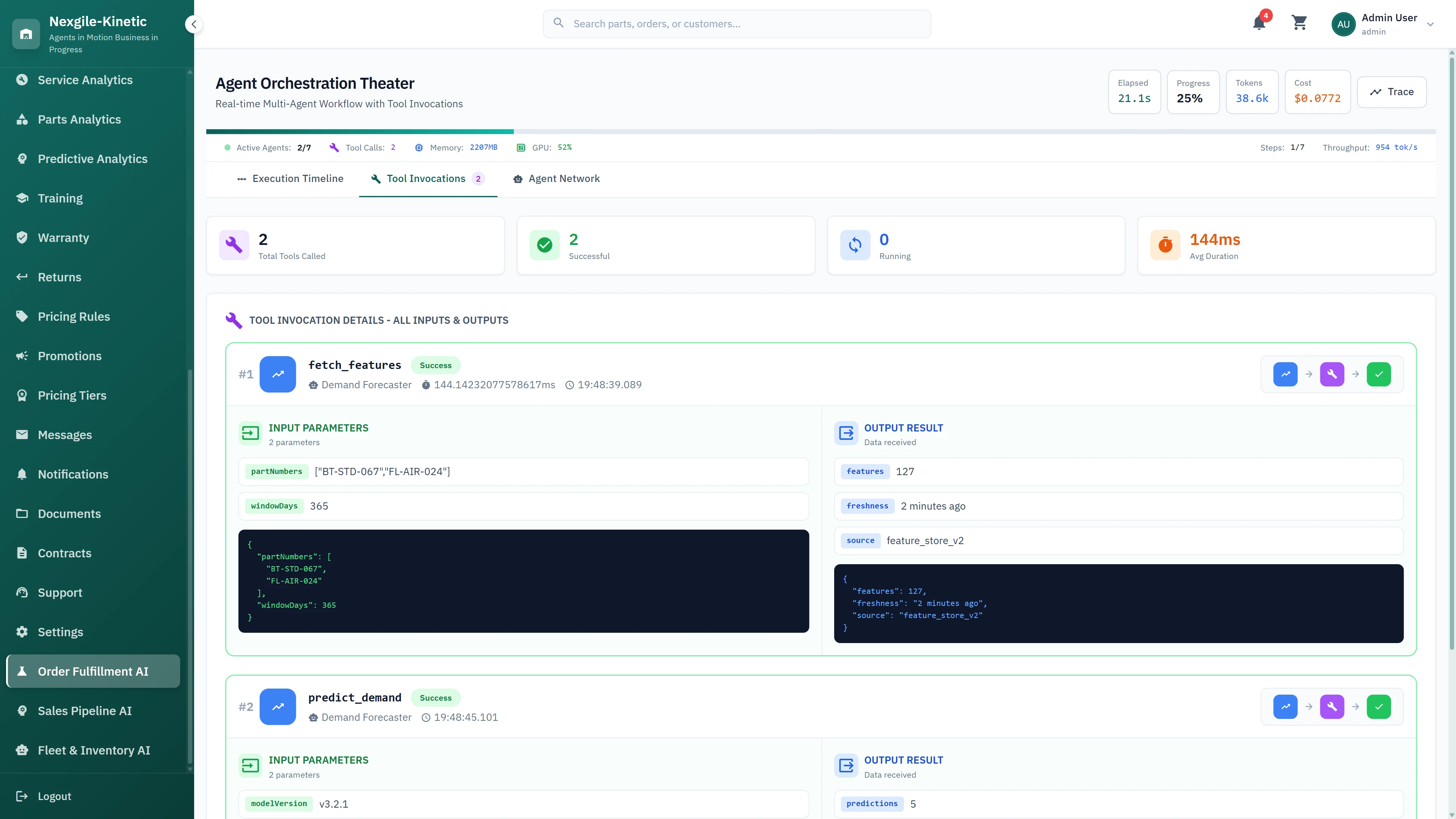The width and height of the screenshot is (1456, 819).
Task: Click the shopping cart icon
Action: [x=1299, y=23]
